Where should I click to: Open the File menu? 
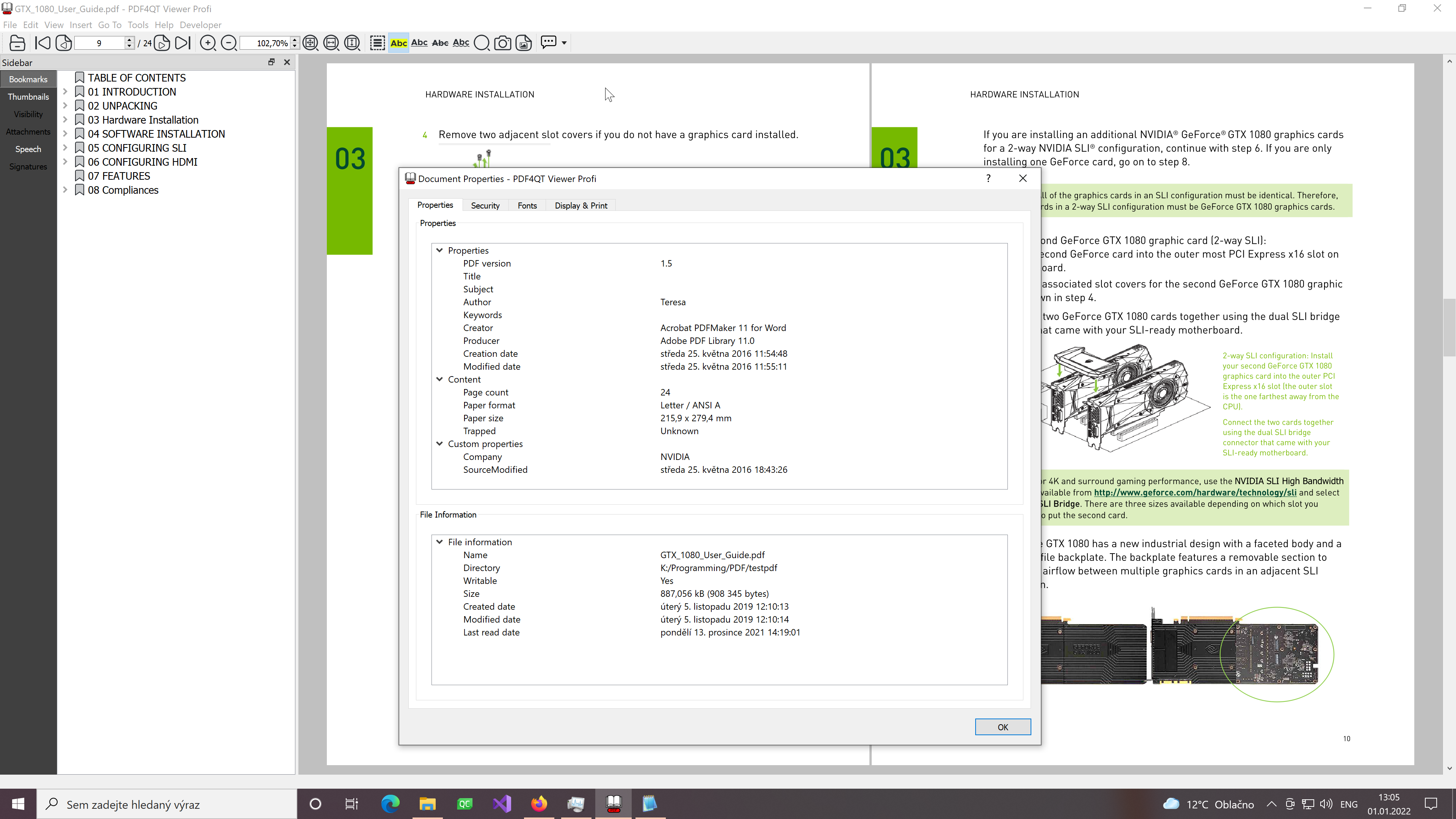tap(9, 25)
